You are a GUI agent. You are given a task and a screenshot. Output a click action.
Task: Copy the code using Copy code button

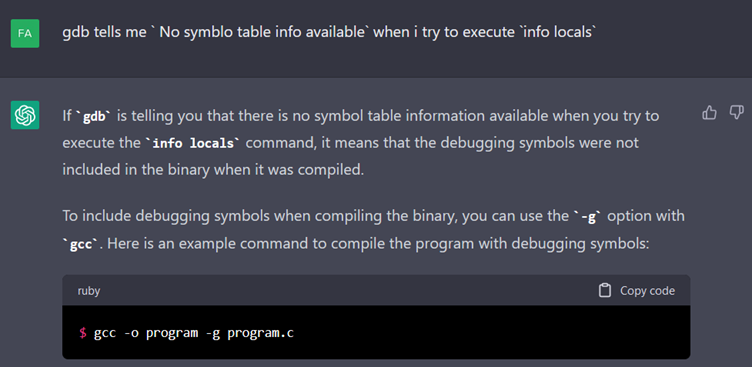point(637,291)
